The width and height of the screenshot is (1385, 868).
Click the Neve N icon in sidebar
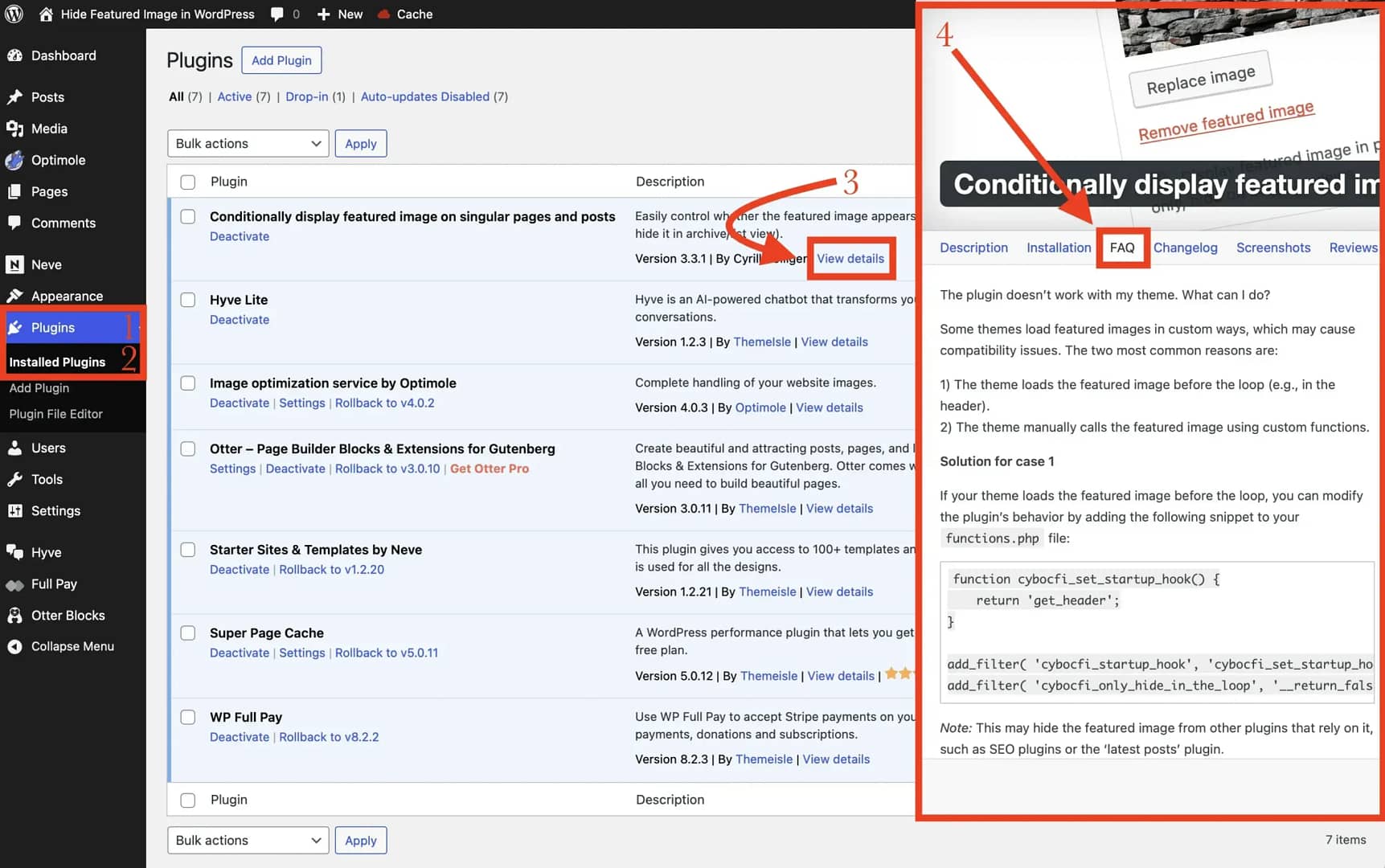[14, 264]
